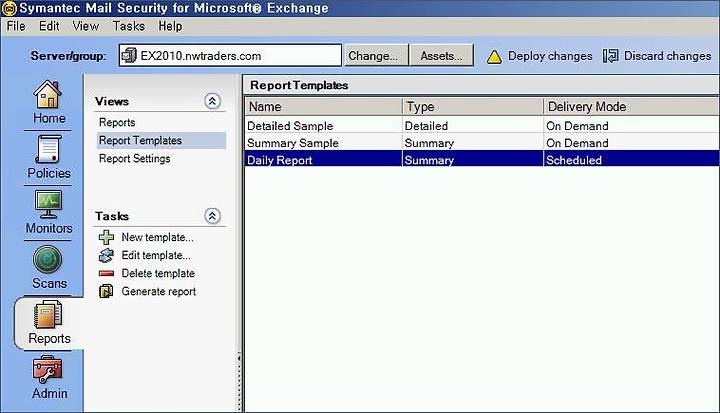
Task: Click the green plus New template icon
Action: [107, 237]
